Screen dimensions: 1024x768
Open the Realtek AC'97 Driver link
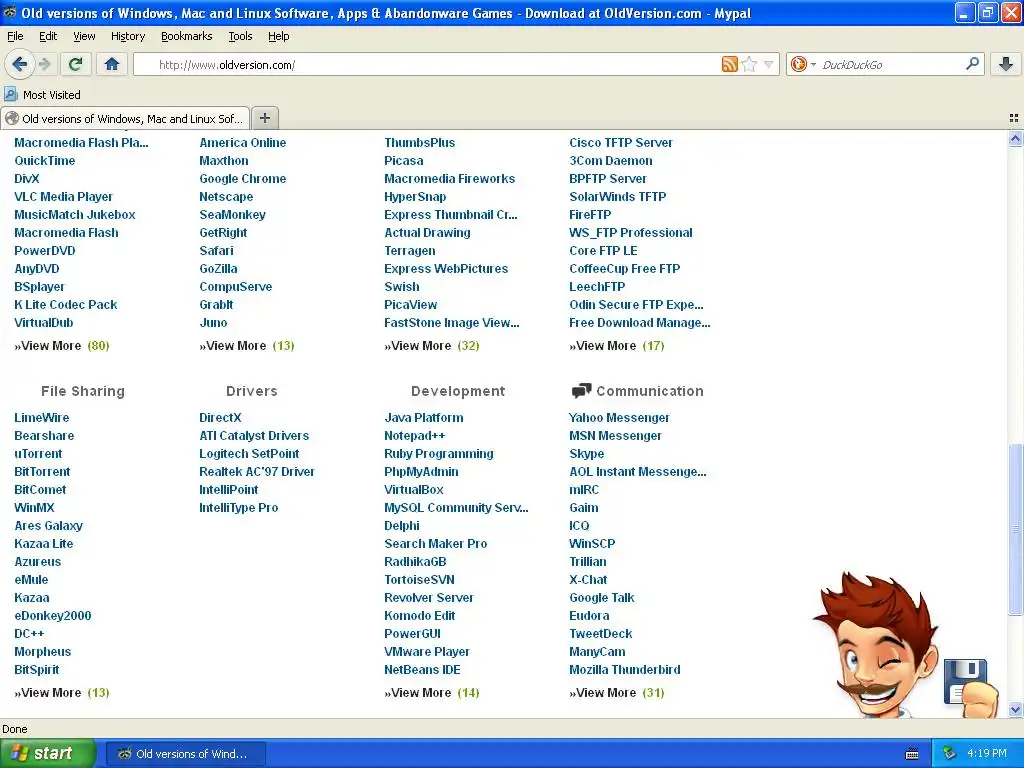[257, 472]
